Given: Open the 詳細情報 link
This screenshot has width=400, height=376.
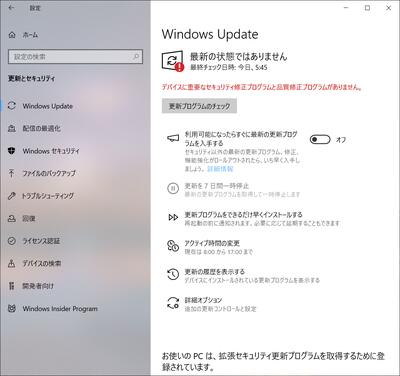Looking at the screenshot, I should (220, 169).
